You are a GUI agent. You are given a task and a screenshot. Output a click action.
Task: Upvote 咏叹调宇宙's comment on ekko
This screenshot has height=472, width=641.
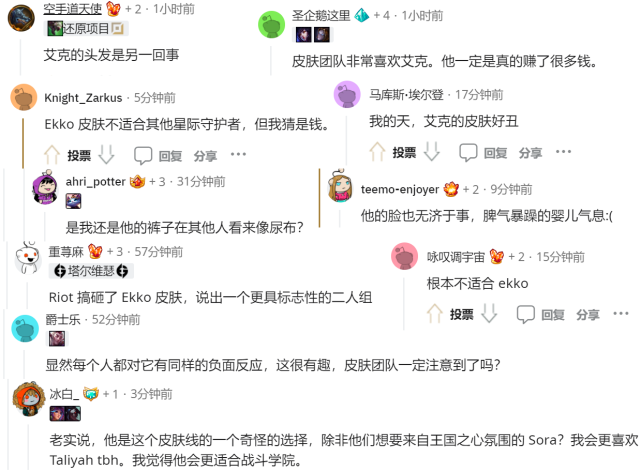[x=435, y=314]
